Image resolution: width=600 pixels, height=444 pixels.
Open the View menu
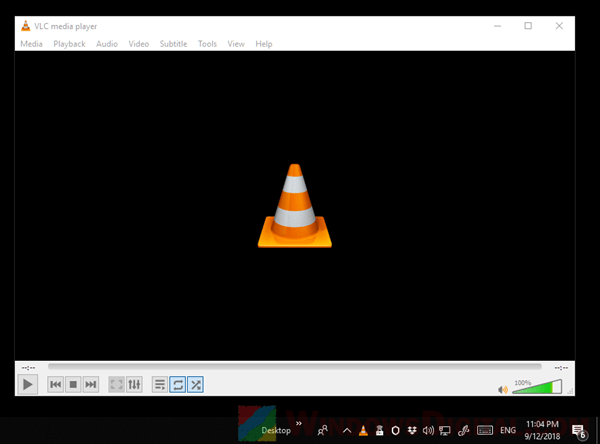click(236, 44)
